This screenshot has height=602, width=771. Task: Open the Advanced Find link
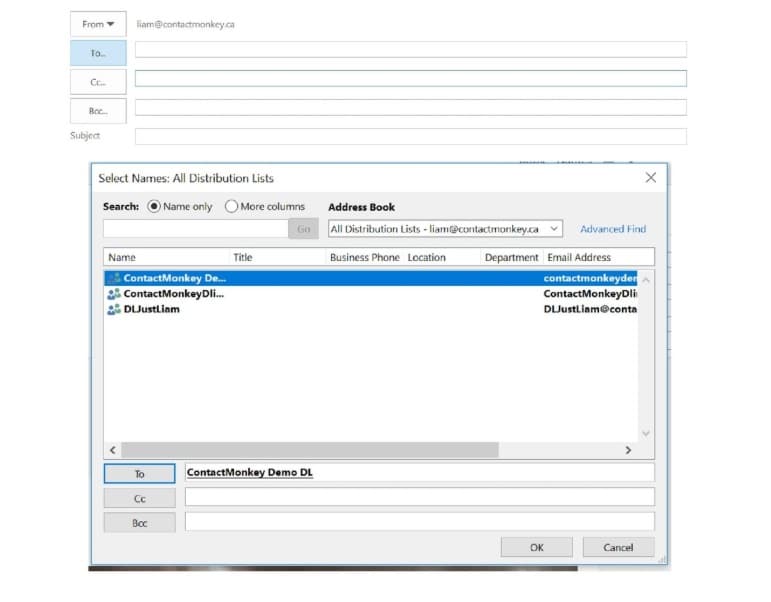tap(613, 229)
